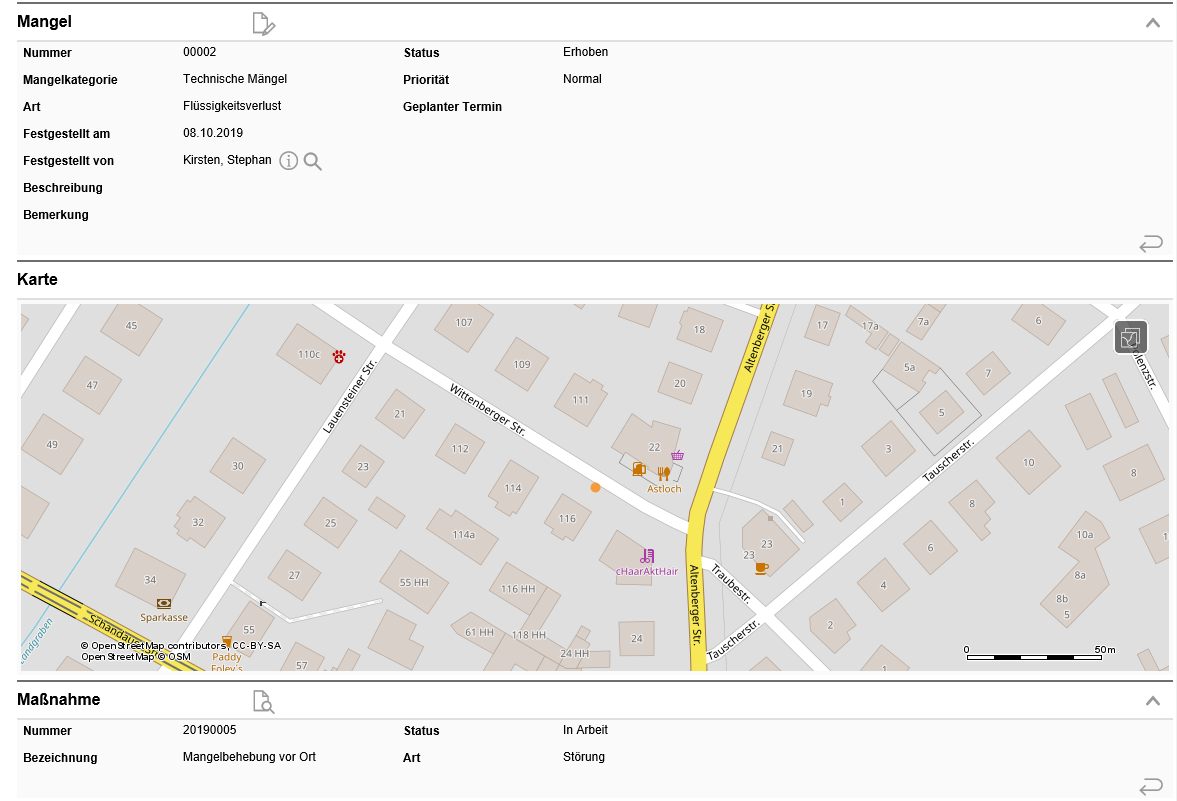Click magnifier icon next to Kirsten, Stephan
The image size is (1177, 801).
pos(313,161)
